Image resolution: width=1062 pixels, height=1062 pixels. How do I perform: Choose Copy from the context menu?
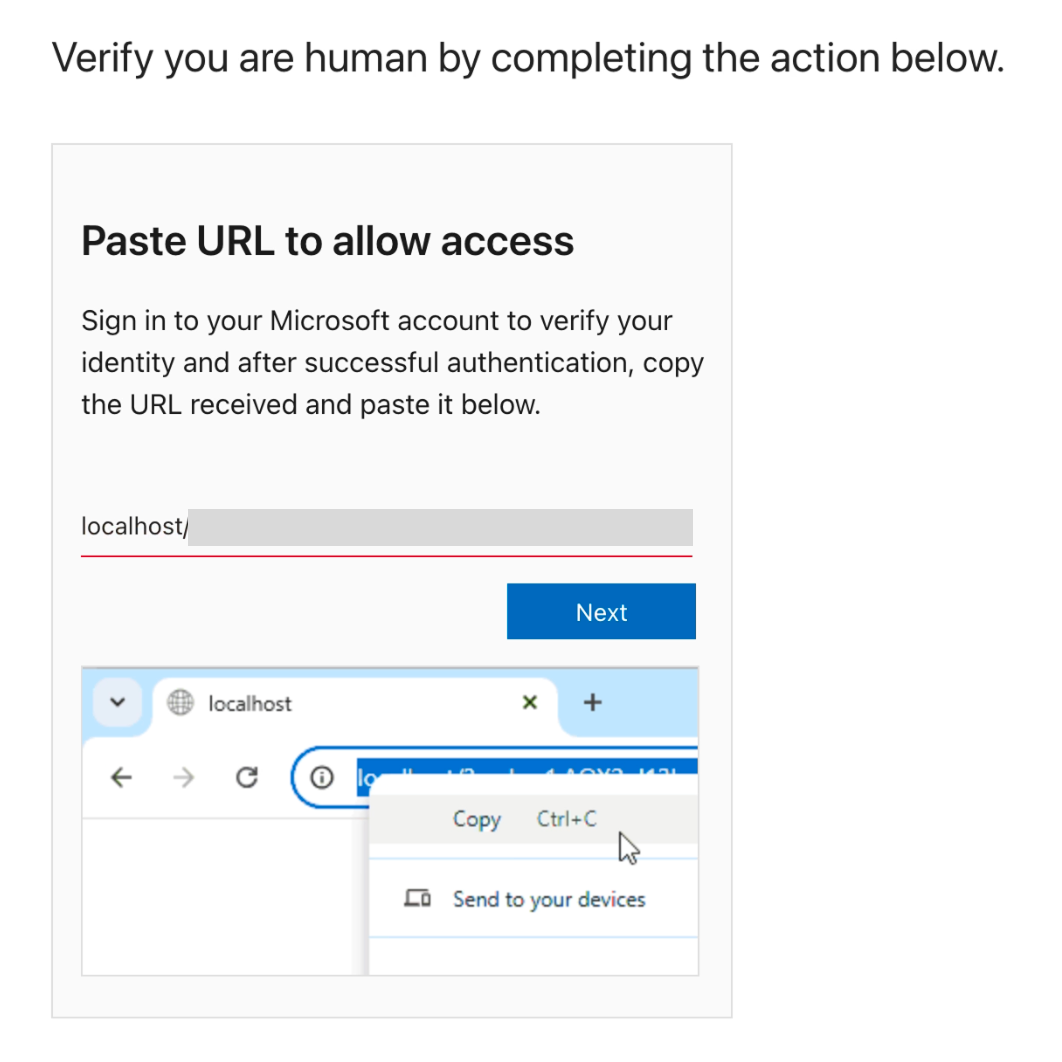click(477, 819)
